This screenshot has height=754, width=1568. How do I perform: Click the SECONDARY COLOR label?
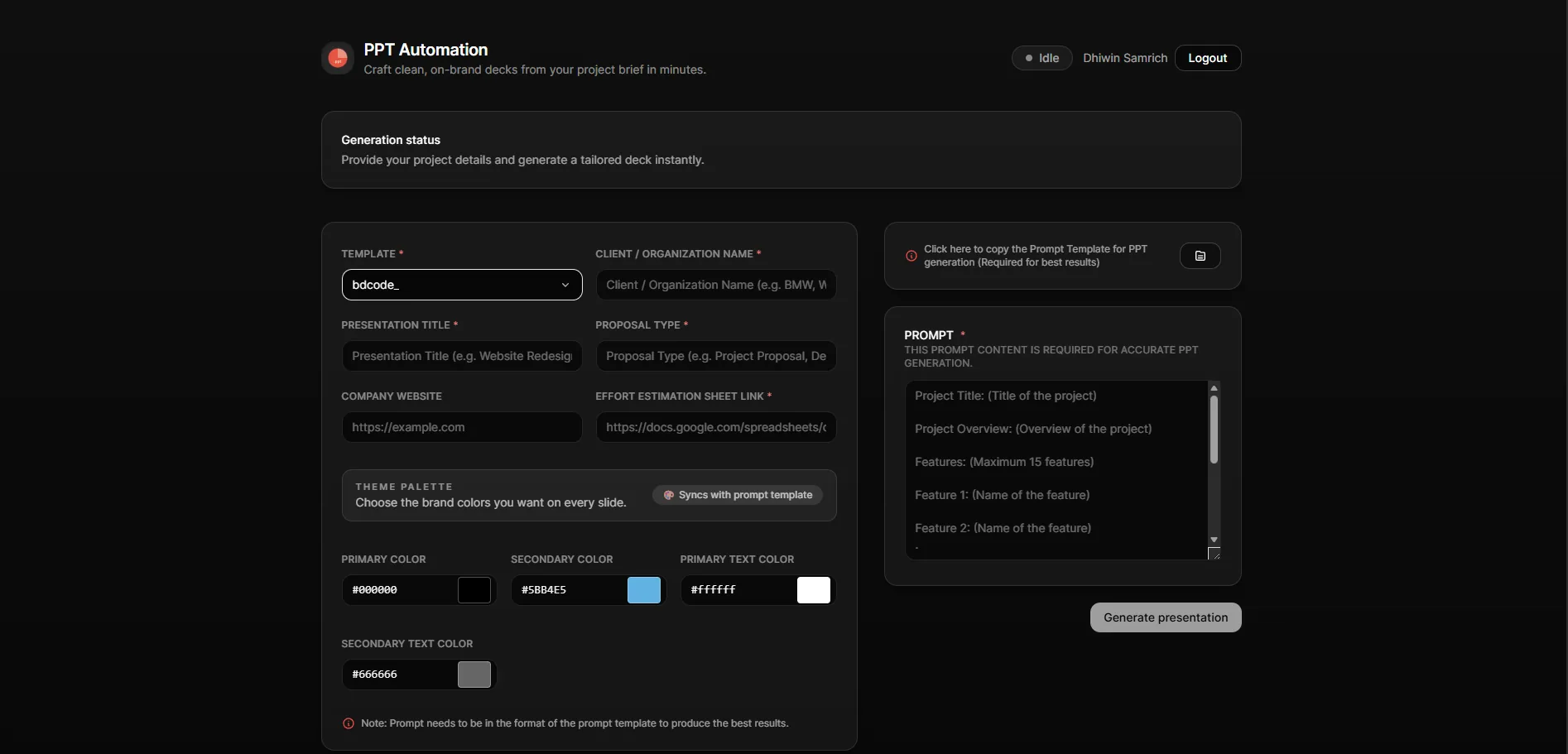pos(562,559)
